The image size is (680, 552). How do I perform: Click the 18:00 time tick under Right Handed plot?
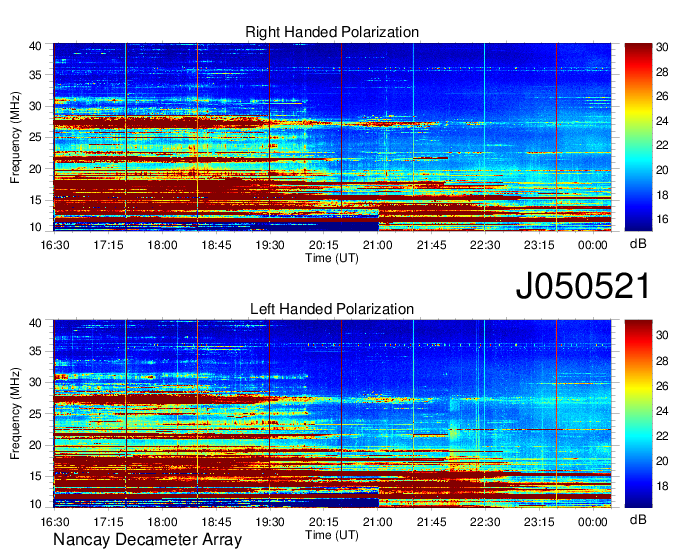[162, 245]
